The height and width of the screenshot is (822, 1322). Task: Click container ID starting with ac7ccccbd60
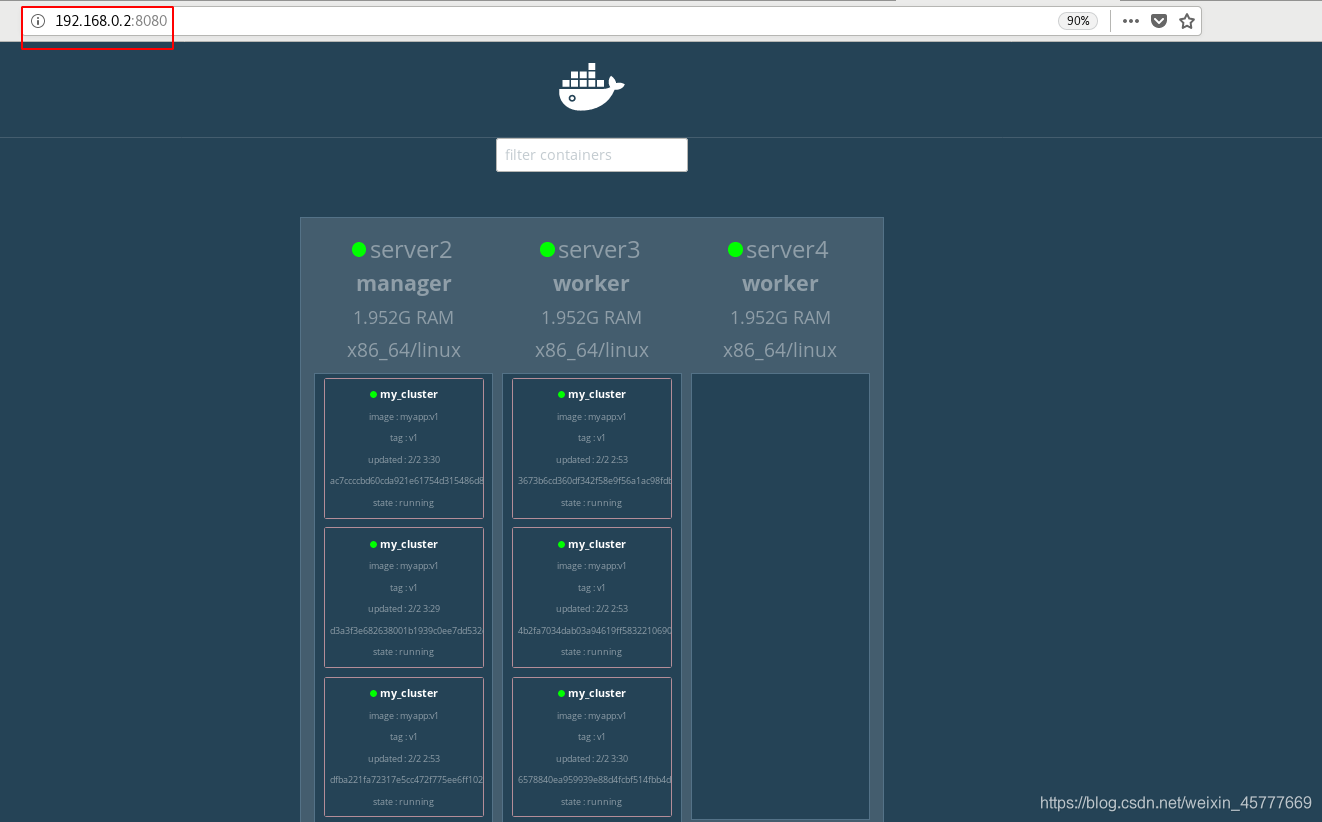pyautogui.click(x=406, y=481)
